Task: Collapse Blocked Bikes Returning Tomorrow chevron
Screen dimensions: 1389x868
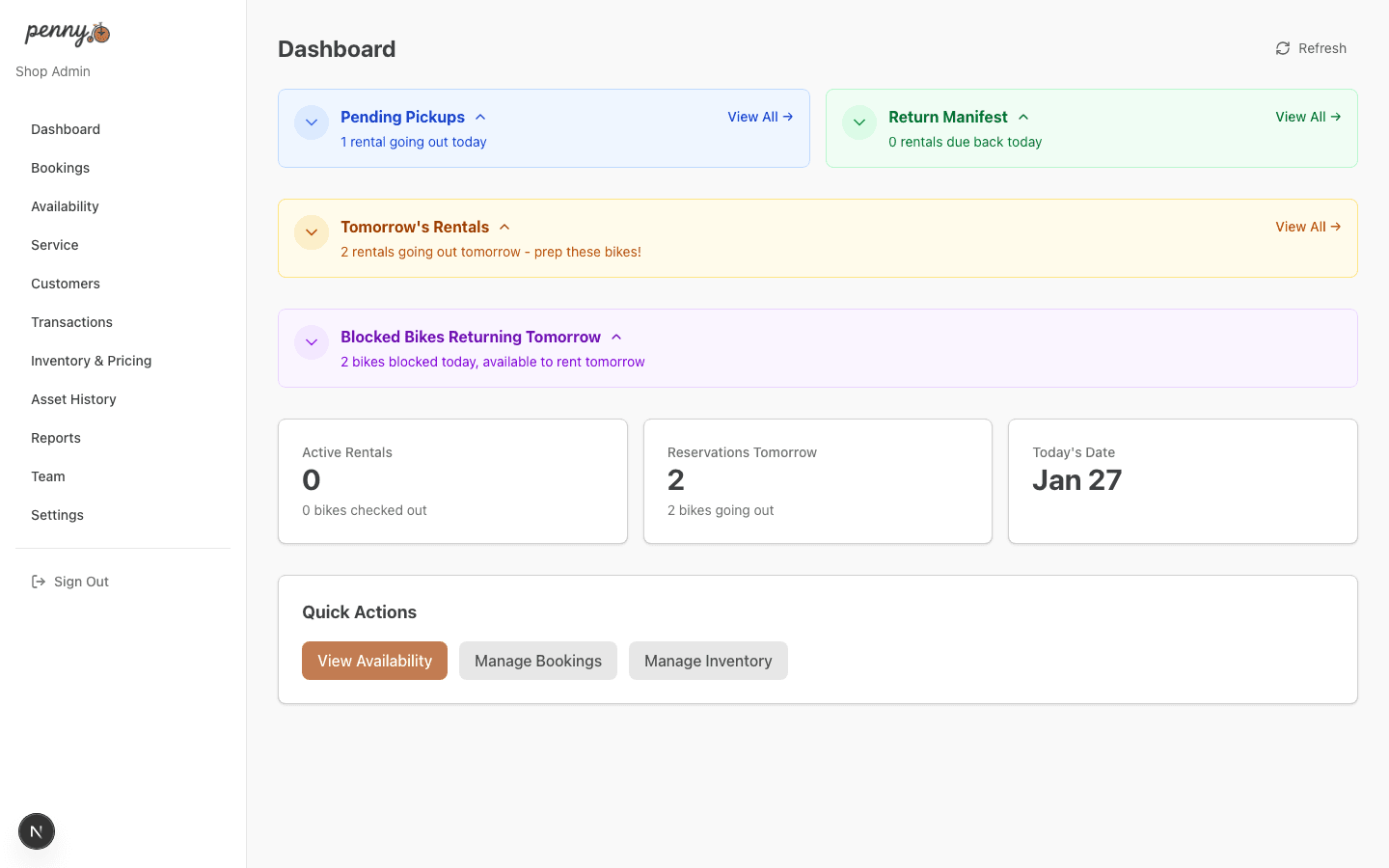Action: (616, 337)
